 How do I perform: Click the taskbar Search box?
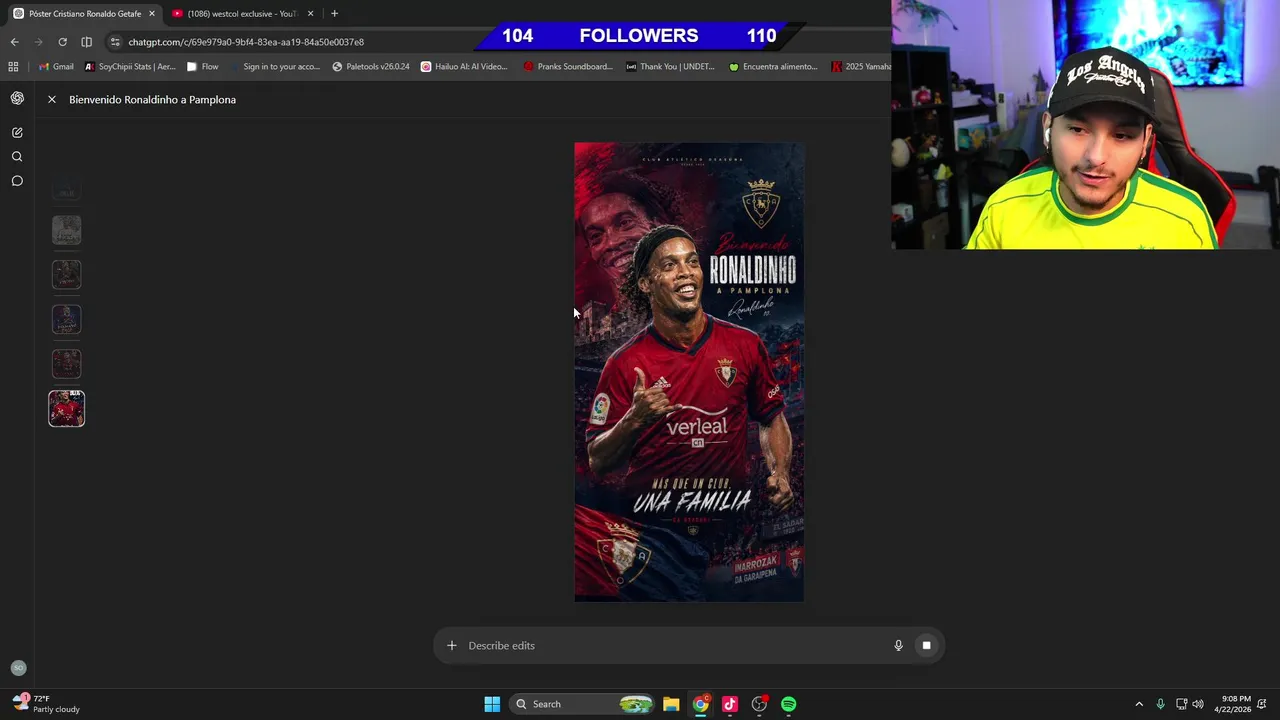click(x=583, y=704)
